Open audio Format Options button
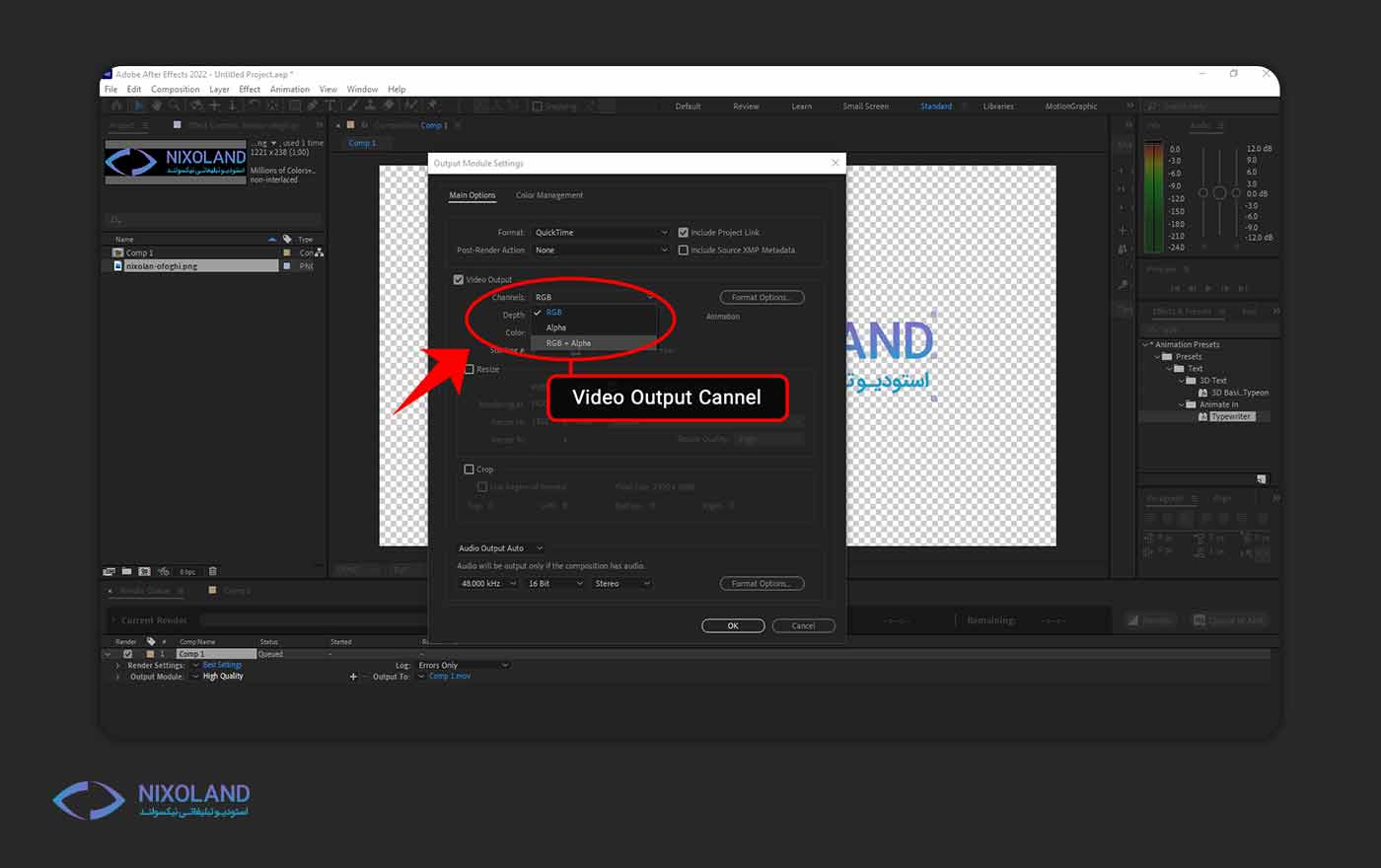Image resolution: width=1381 pixels, height=868 pixels. pyautogui.click(x=762, y=584)
